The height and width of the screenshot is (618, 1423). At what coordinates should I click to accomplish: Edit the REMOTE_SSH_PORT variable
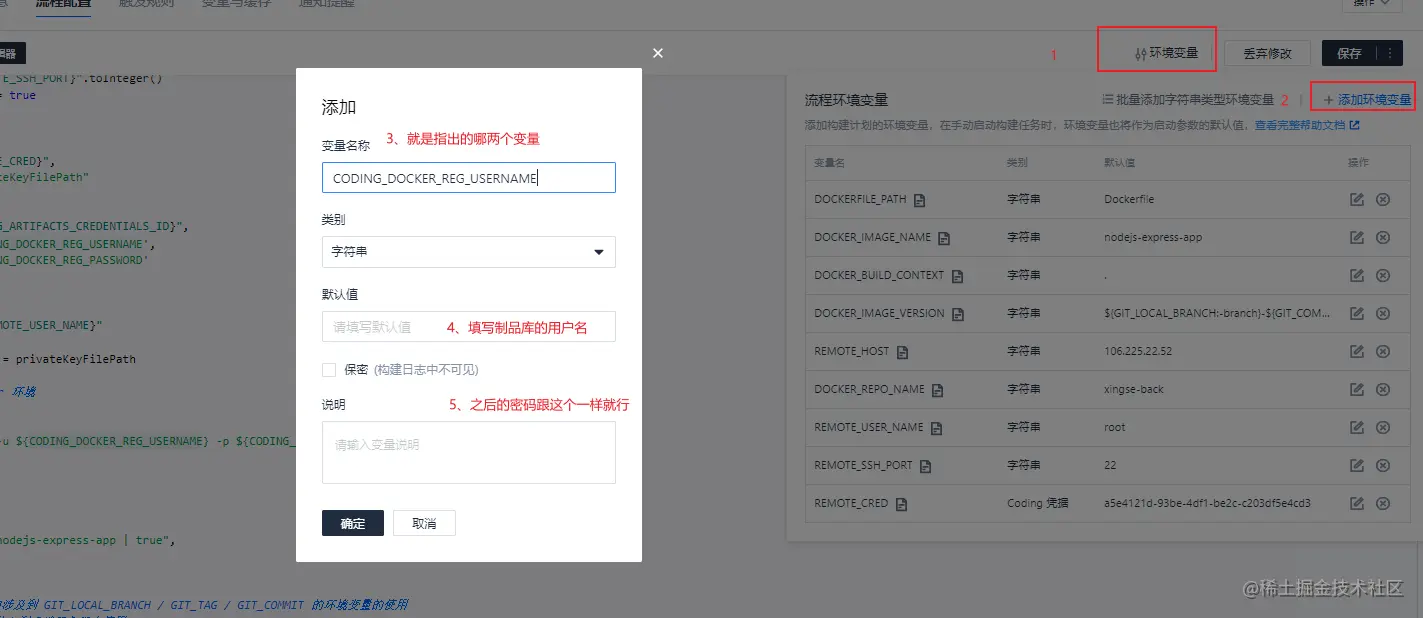(1357, 466)
